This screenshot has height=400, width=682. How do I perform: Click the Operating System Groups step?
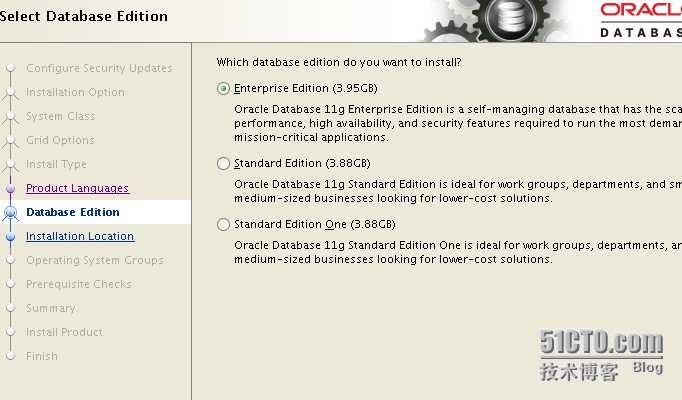(x=94, y=260)
